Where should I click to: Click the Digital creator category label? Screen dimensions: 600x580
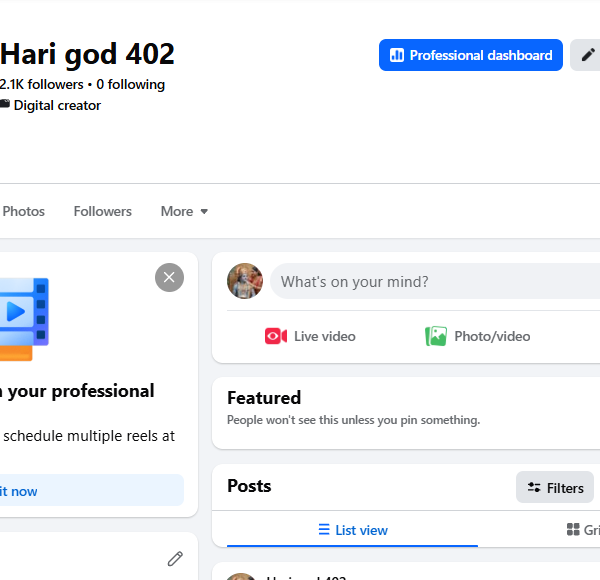(57, 105)
